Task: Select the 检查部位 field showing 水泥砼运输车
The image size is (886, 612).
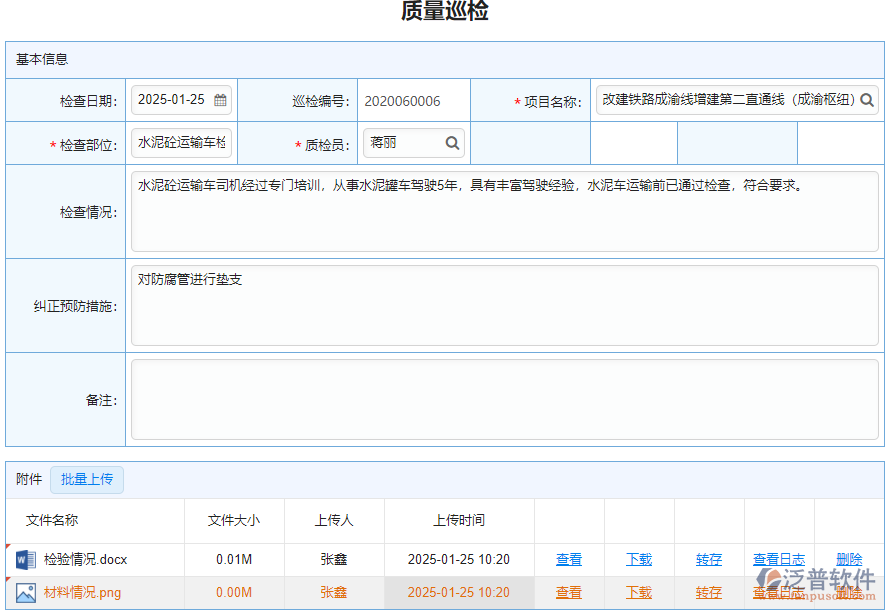Action: click(180, 142)
